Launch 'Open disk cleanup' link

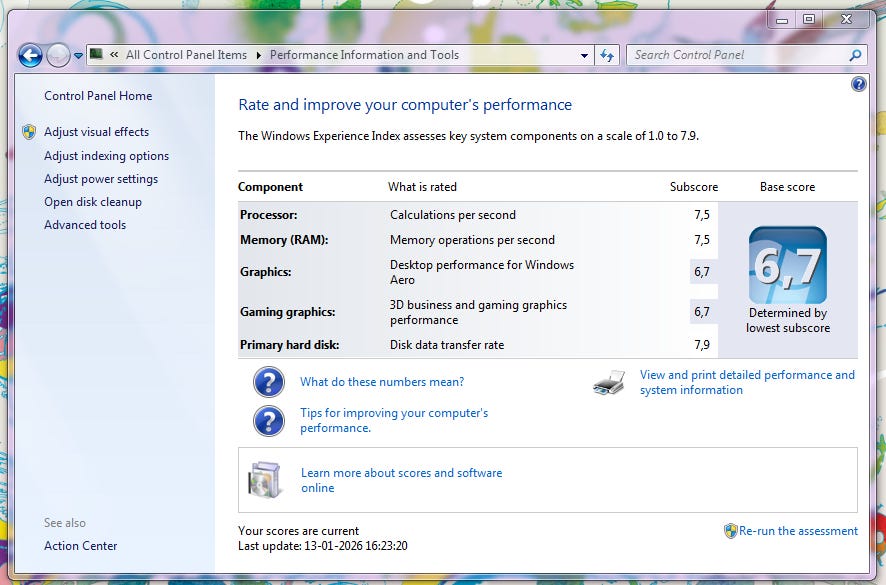[x=93, y=202]
